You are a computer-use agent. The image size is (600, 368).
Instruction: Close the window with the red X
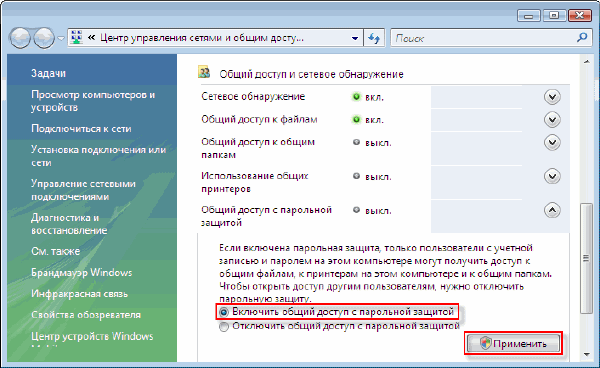pyautogui.click(x=579, y=16)
